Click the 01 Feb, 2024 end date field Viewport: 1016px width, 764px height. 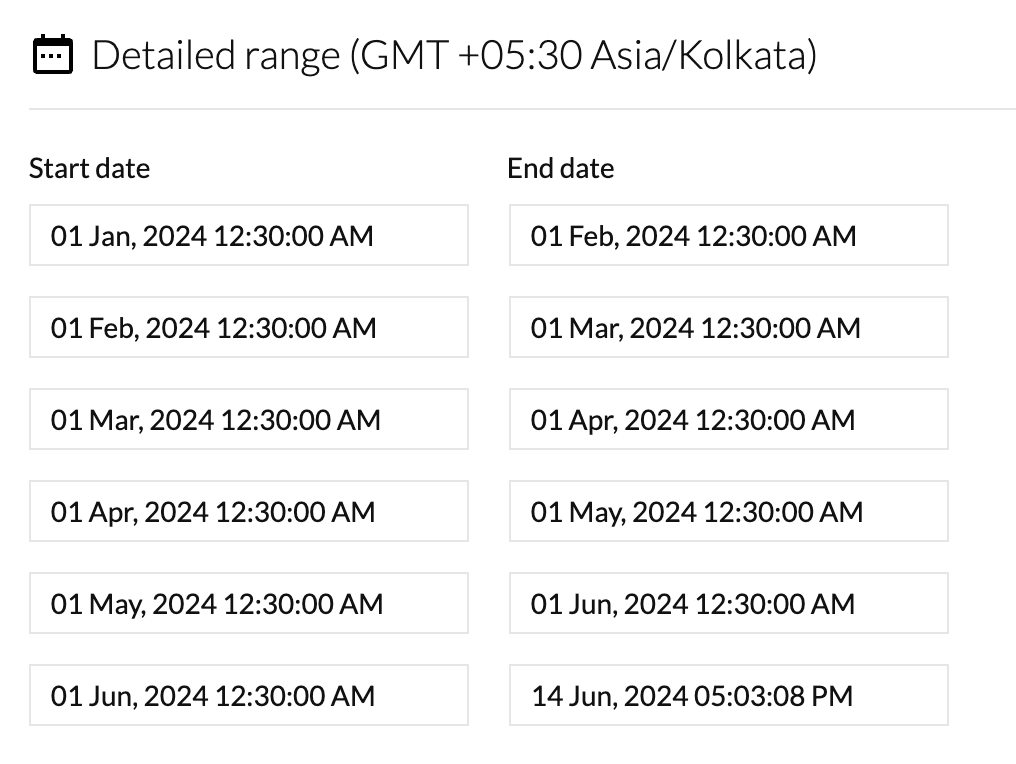[x=728, y=236]
